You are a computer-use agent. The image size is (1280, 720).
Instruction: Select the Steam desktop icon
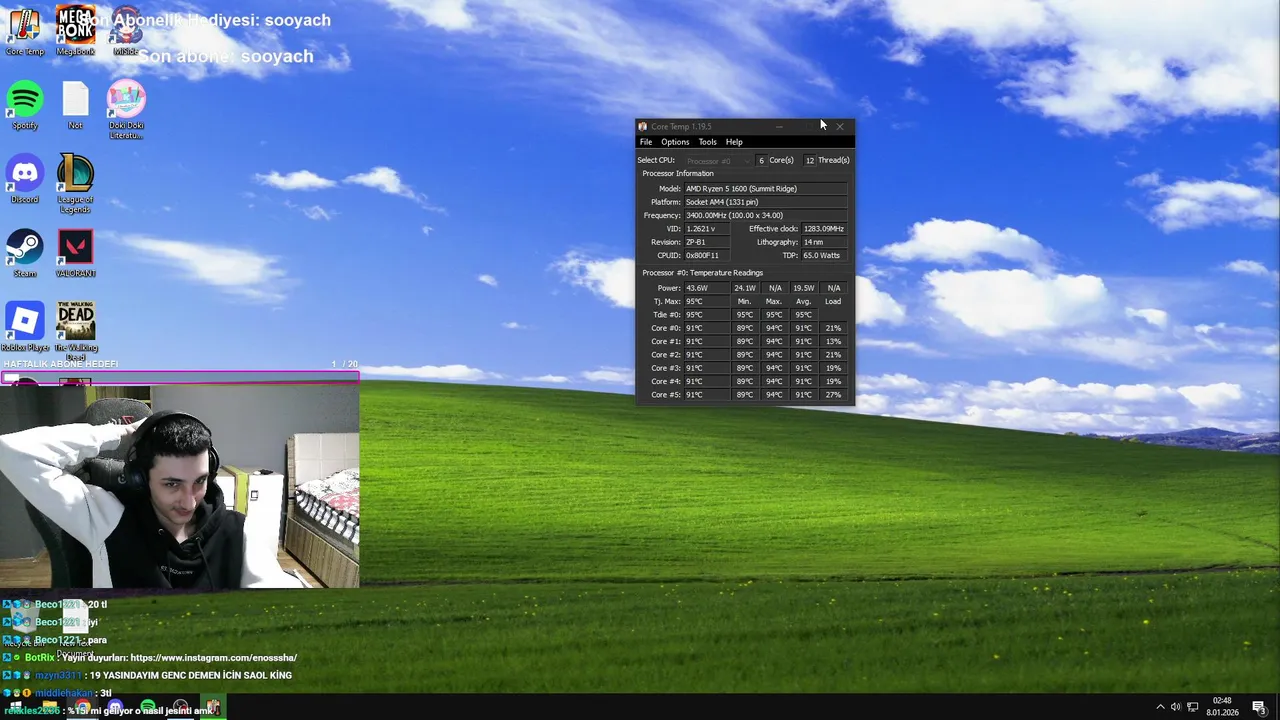point(25,253)
